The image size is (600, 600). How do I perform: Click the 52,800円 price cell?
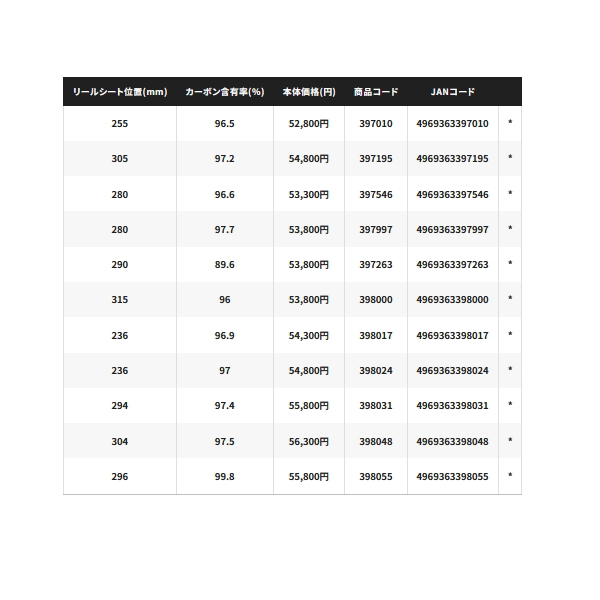tap(309, 124)
